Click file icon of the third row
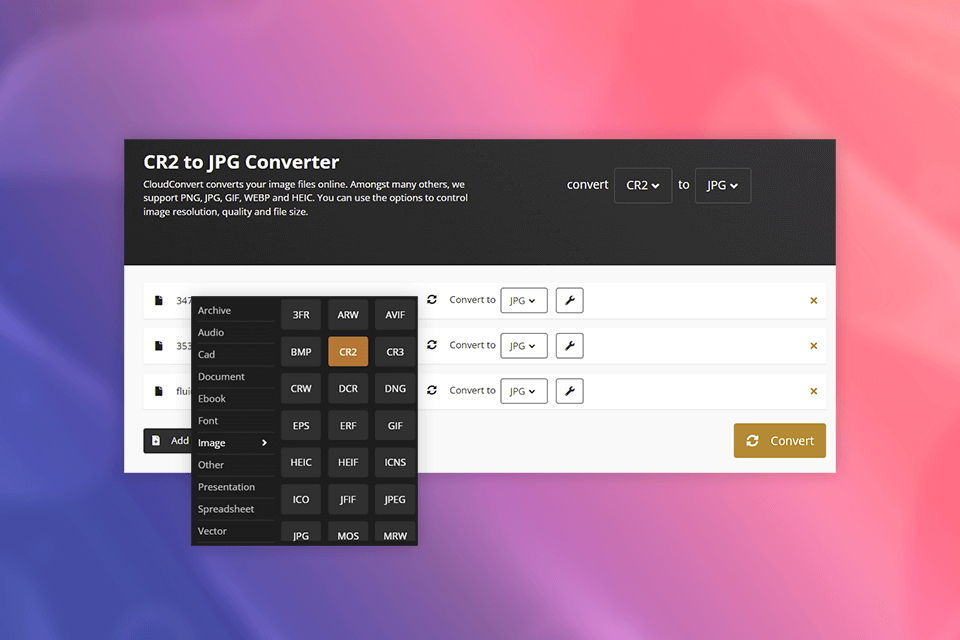Image resolution: width=960 pixels, height=640 pixels. (x=159, y=391)
